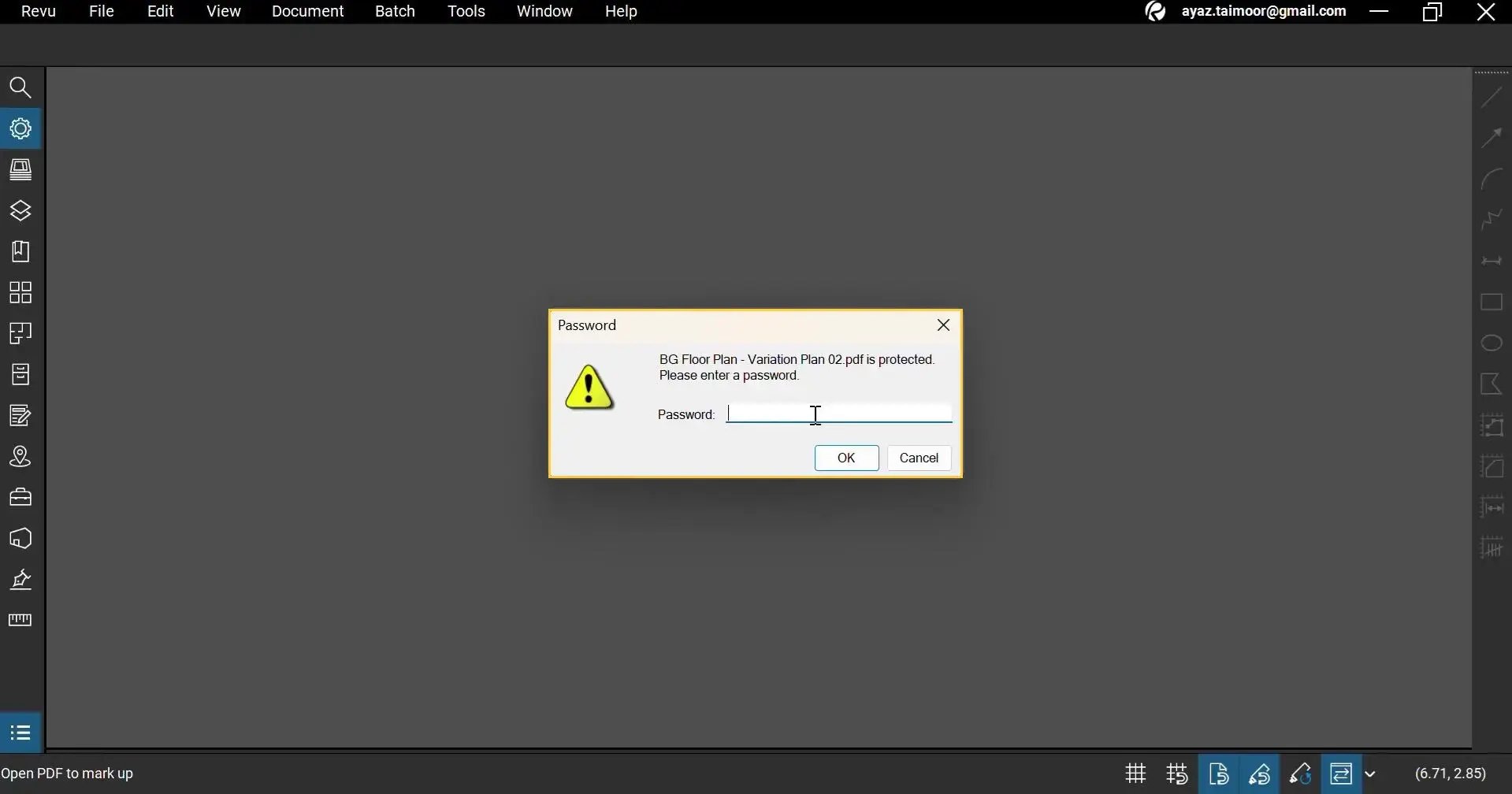This screenshot has width=1512, height=794.
Task: Toggle Sync views button in status bar
Action: coord(1341,774)
